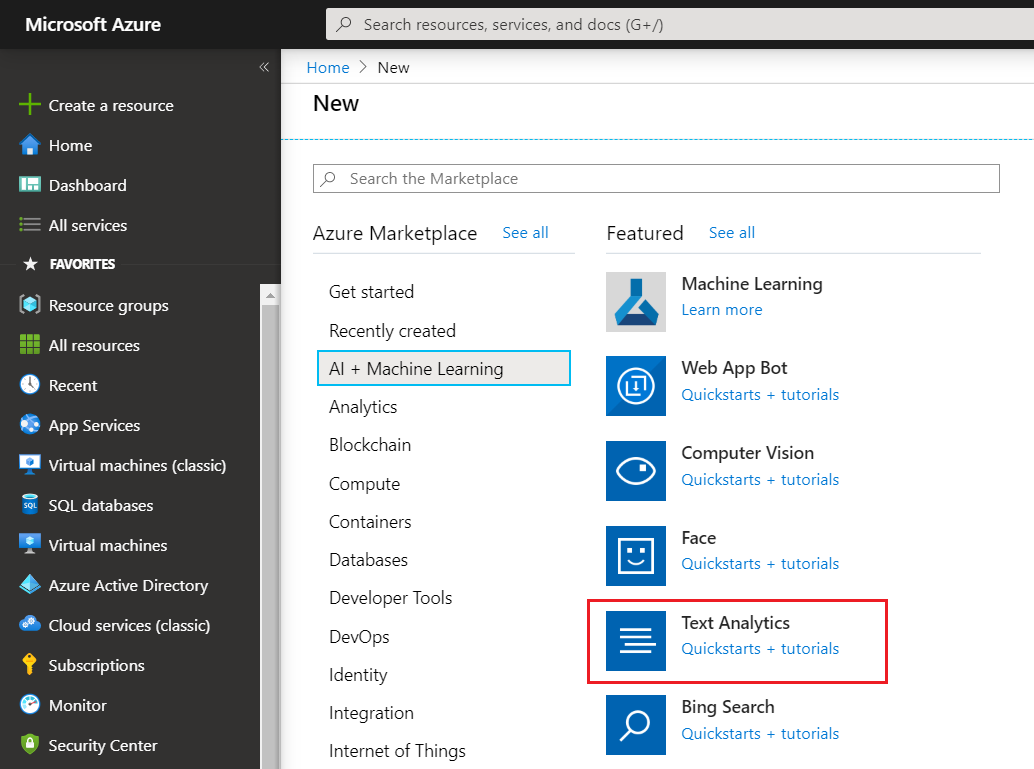The height and width of the screenshot is (769, 1034).
Task: Choose AI + Machine Learning category
Action: point(443,368)
